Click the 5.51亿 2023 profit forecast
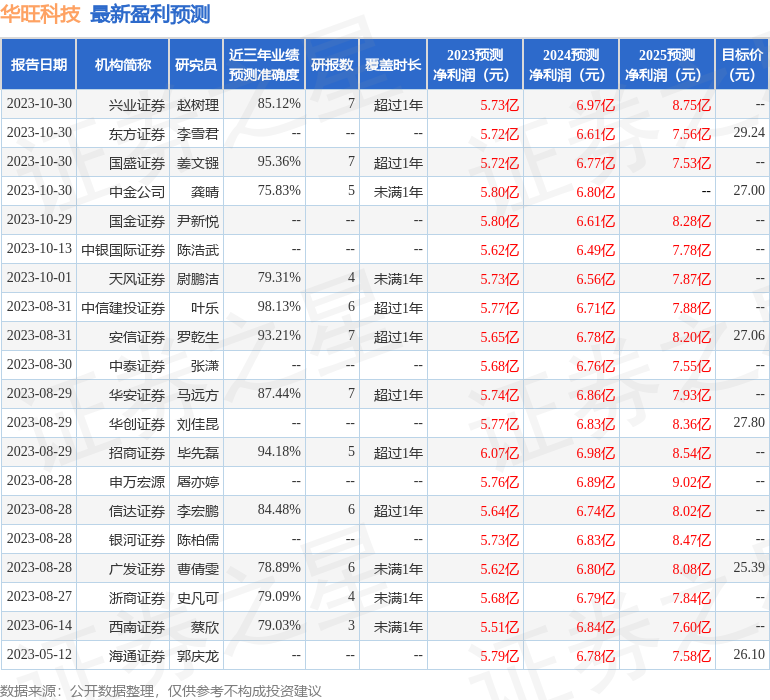This screenshot has height=700, width=770. [499, 627]
